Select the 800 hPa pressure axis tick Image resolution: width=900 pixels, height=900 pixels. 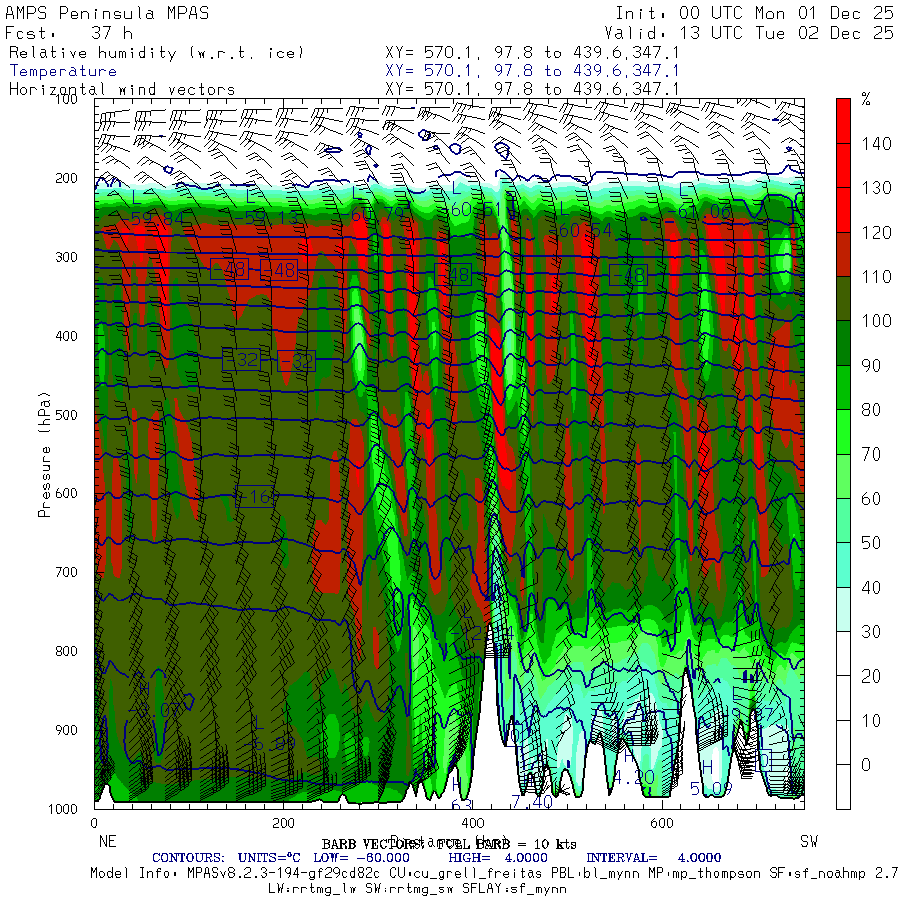[x=66, y=651]
